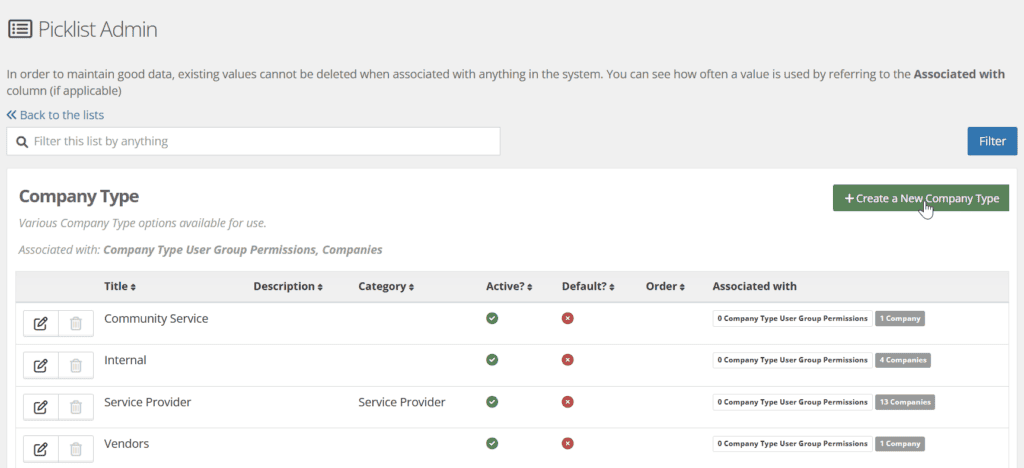Sort by the Default? column

tap(588, 287)
